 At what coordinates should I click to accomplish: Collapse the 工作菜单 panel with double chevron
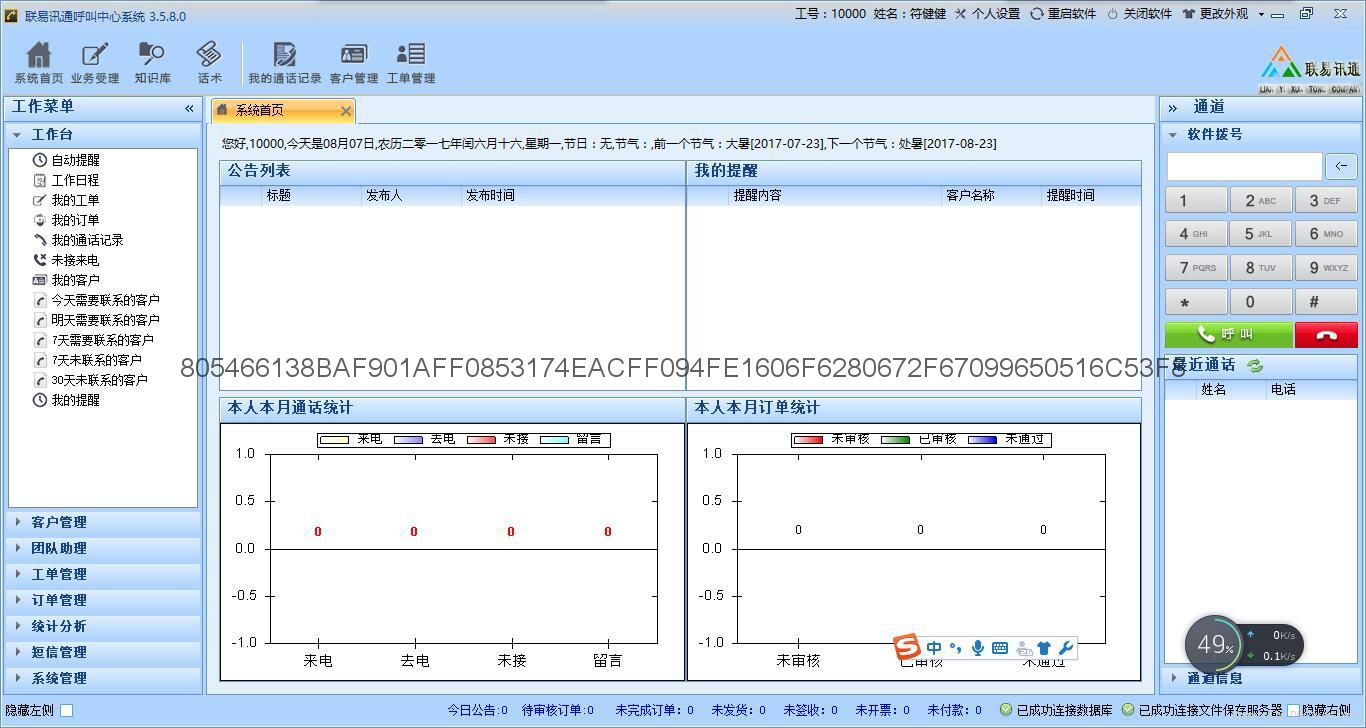pyautogui.click(x=189, y=108)
